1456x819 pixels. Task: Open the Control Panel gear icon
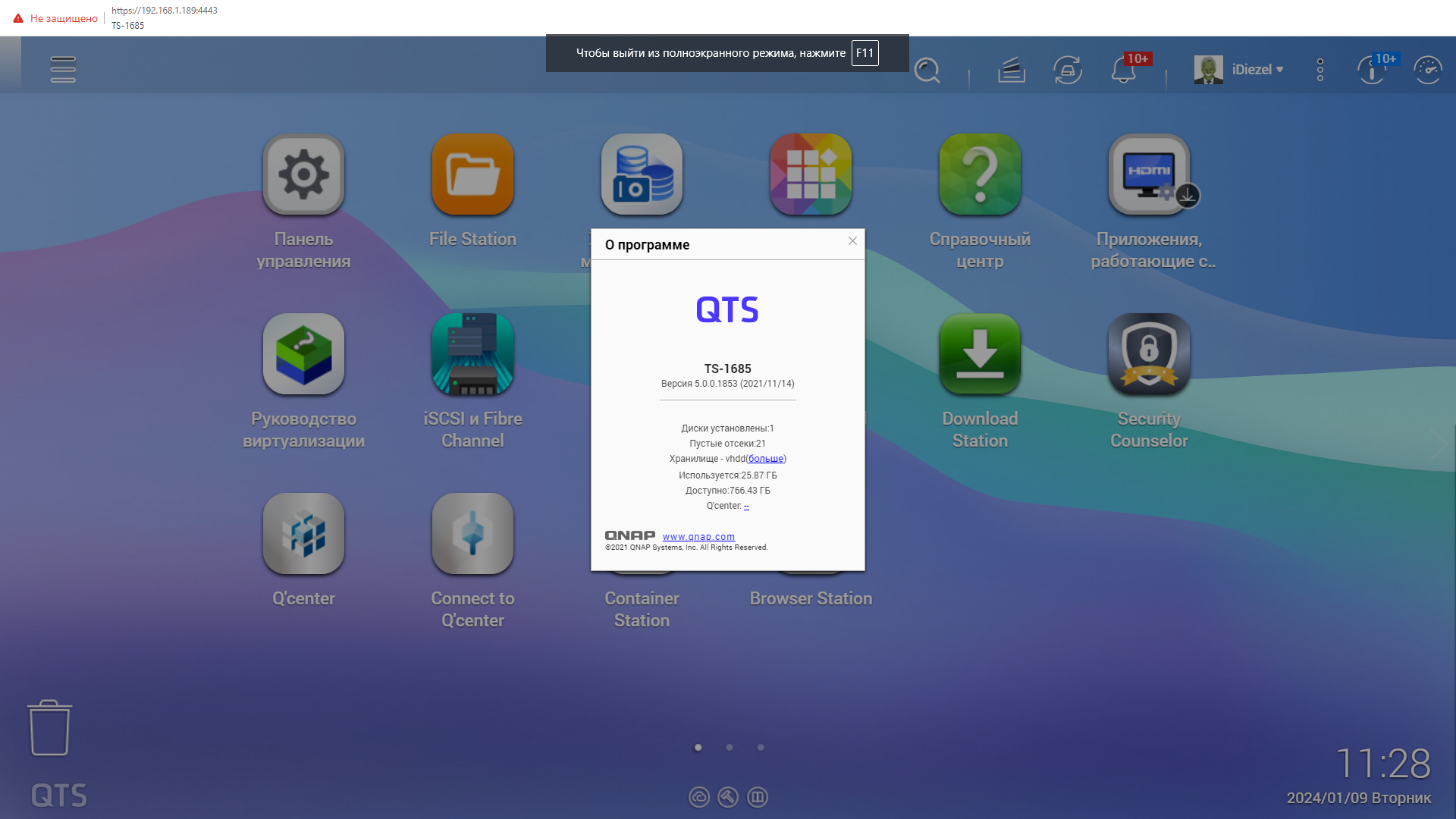pos(303,174)
